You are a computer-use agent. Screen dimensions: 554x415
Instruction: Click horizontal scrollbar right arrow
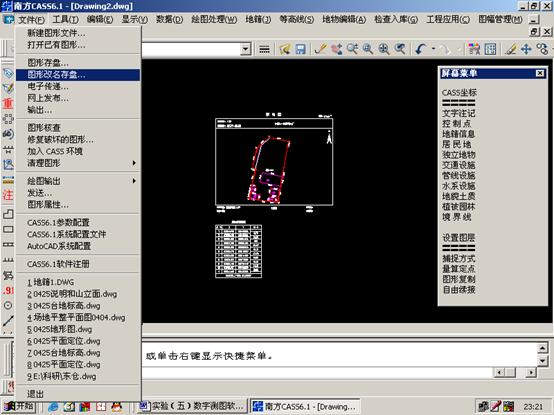531,372
